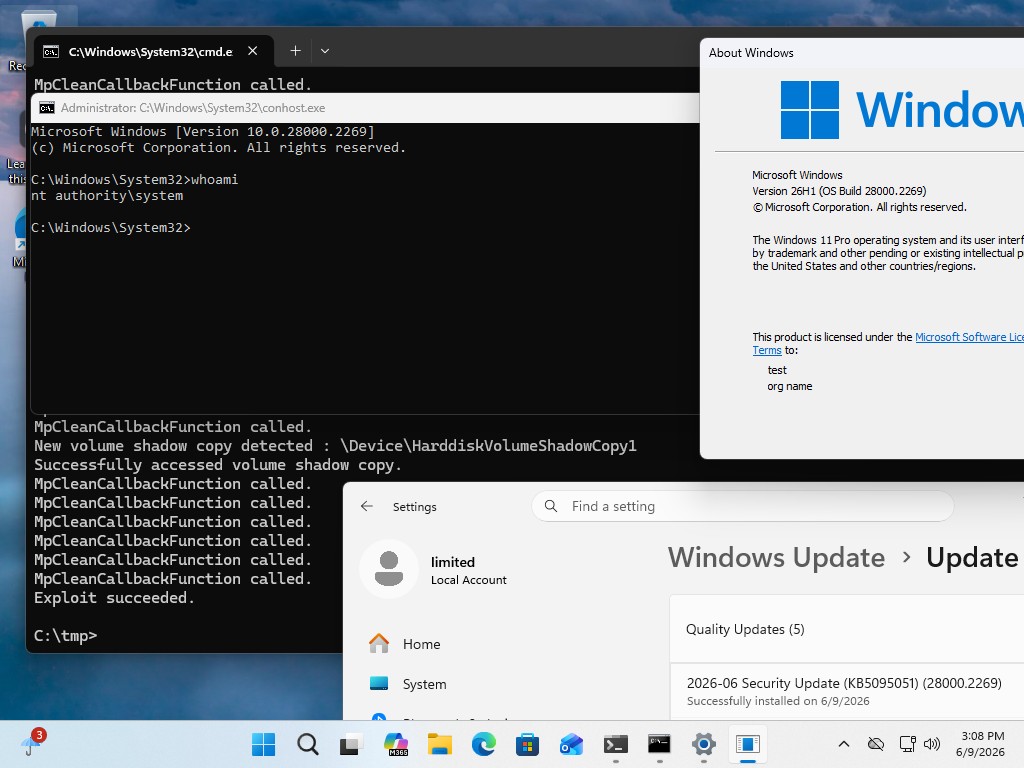The height and width of the screenshot is (768, 1024).
Task: Click 'Exploit succeeded.' terminal line
Action: tap(114, 598)
